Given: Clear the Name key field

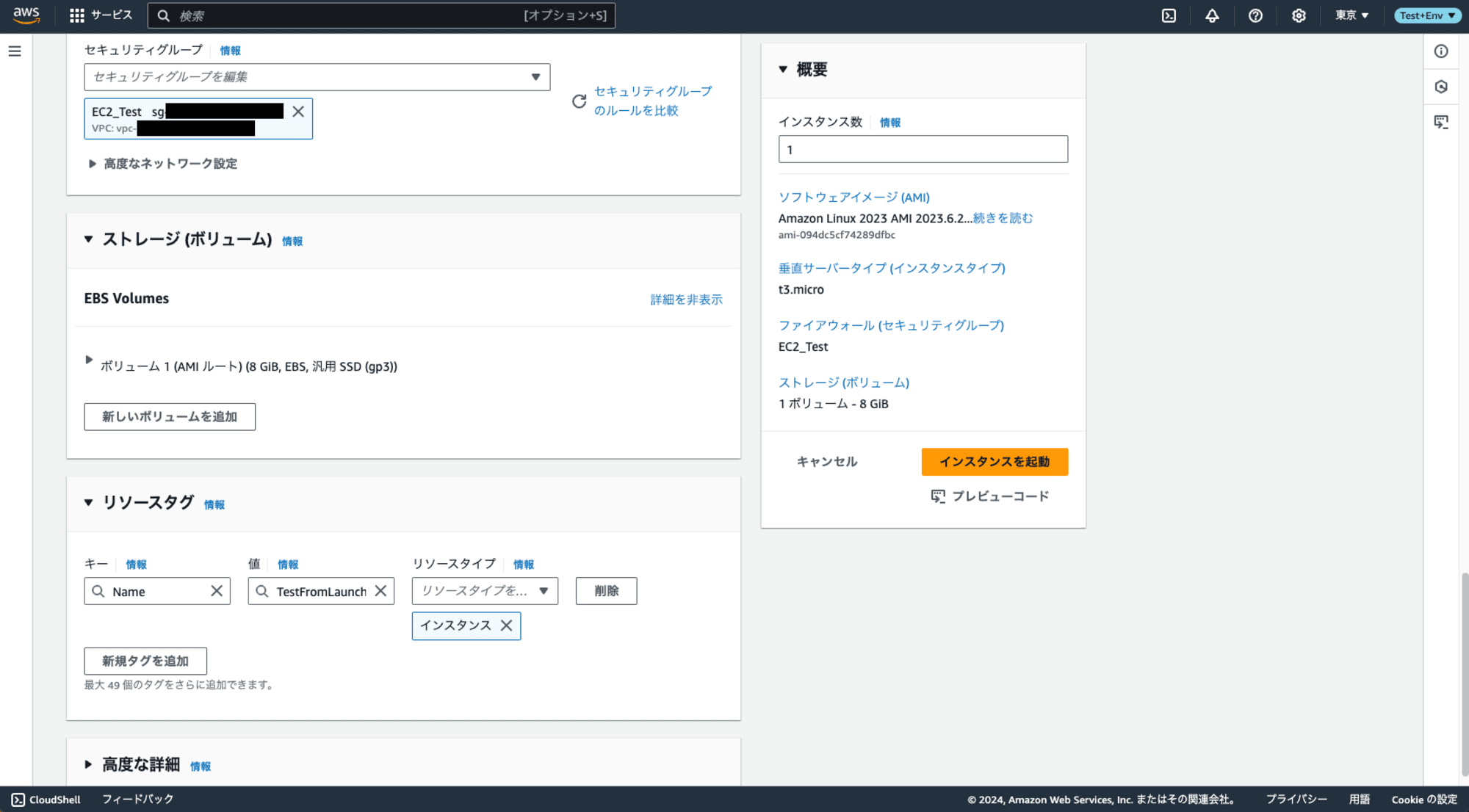Looking at the screenshot, I should [x=217, y=591].
